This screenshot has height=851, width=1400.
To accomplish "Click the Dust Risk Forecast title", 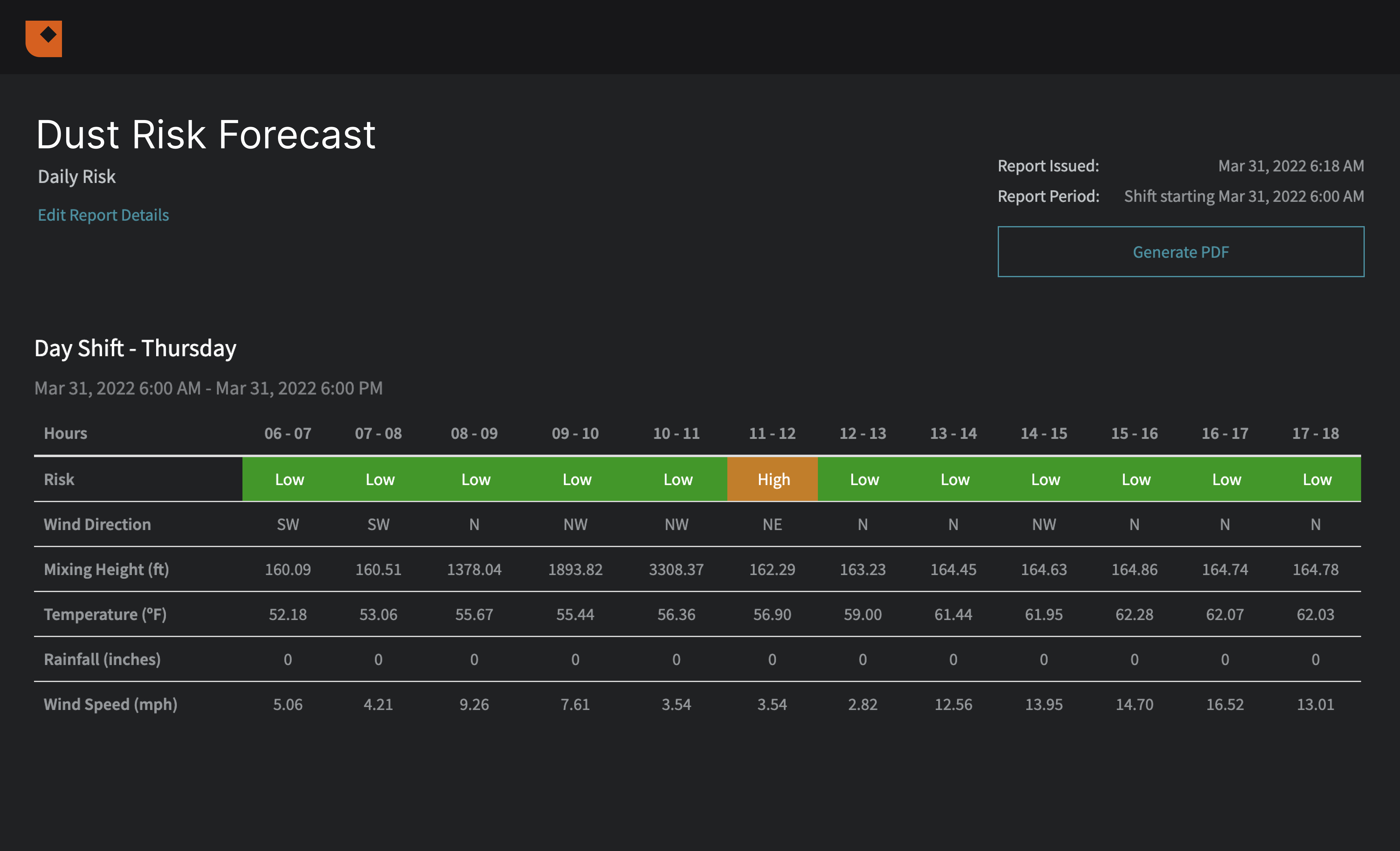I will pyautogui.click(x=206, y=135).
